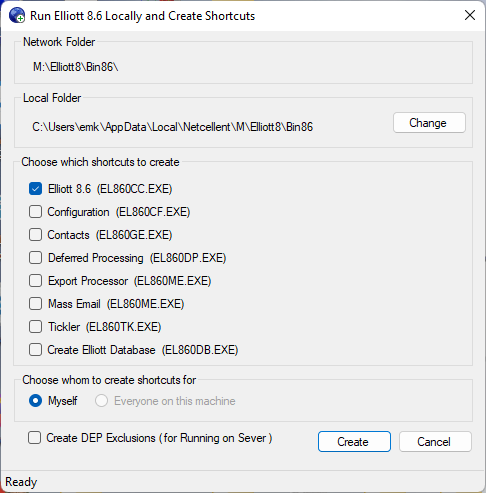Click the Change button for Local Folder
486x493 pixels.
click(429, 123)
